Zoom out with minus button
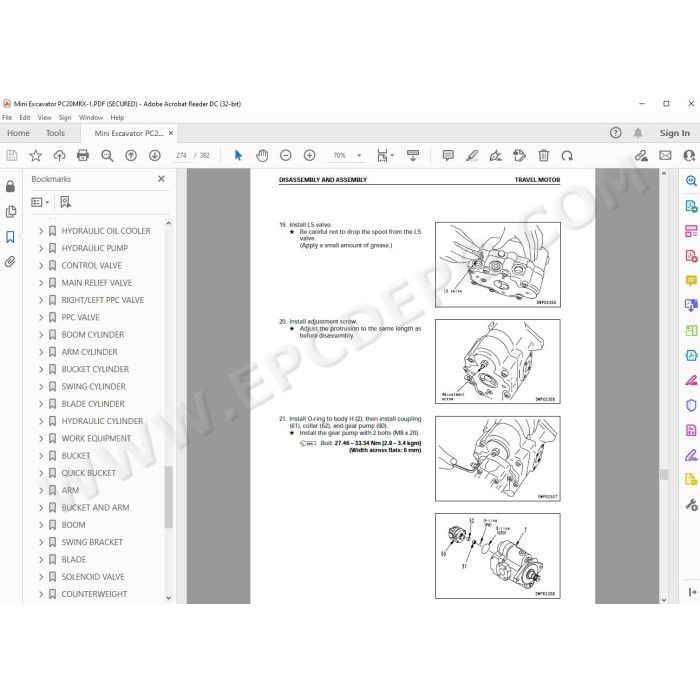Viewport: 700px width, 700px height. point(286,155)
